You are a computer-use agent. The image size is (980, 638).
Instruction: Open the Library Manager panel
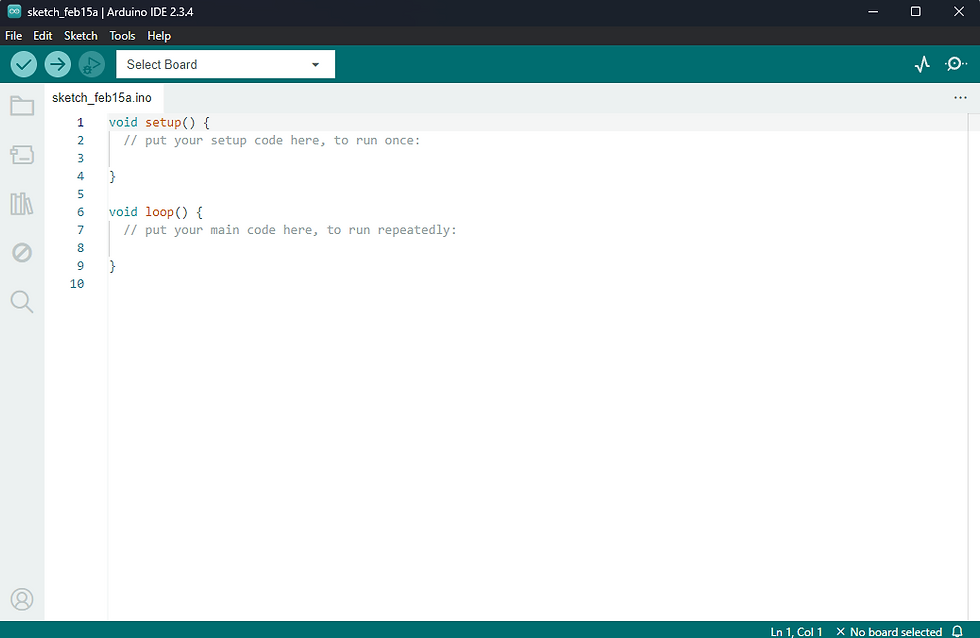point(22,204)
